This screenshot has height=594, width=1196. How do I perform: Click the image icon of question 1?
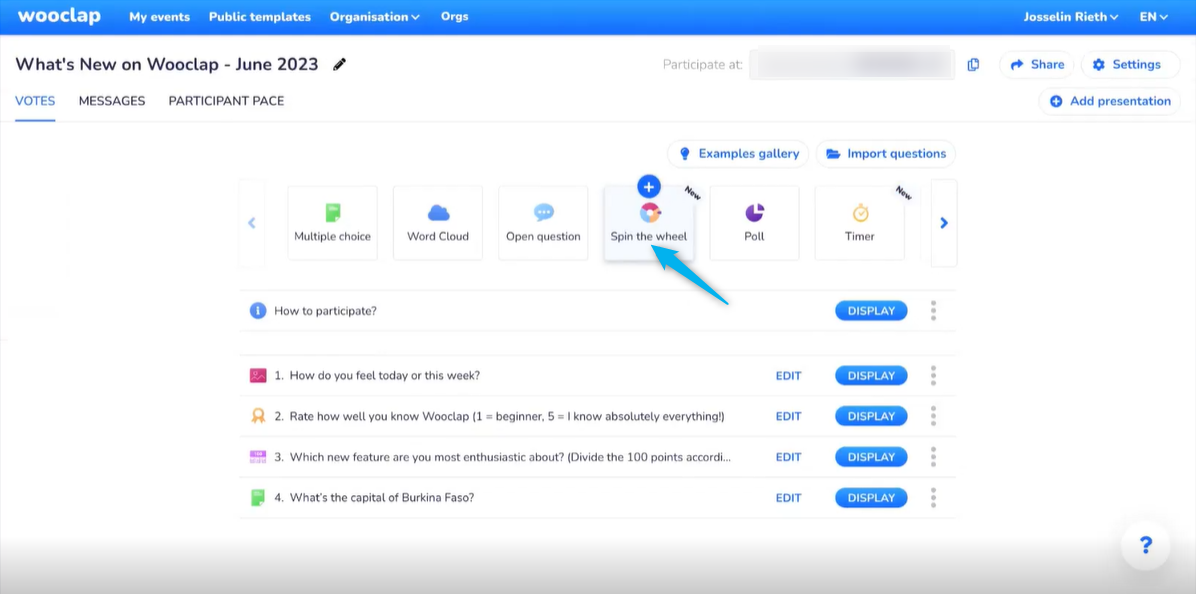point(258,376)
